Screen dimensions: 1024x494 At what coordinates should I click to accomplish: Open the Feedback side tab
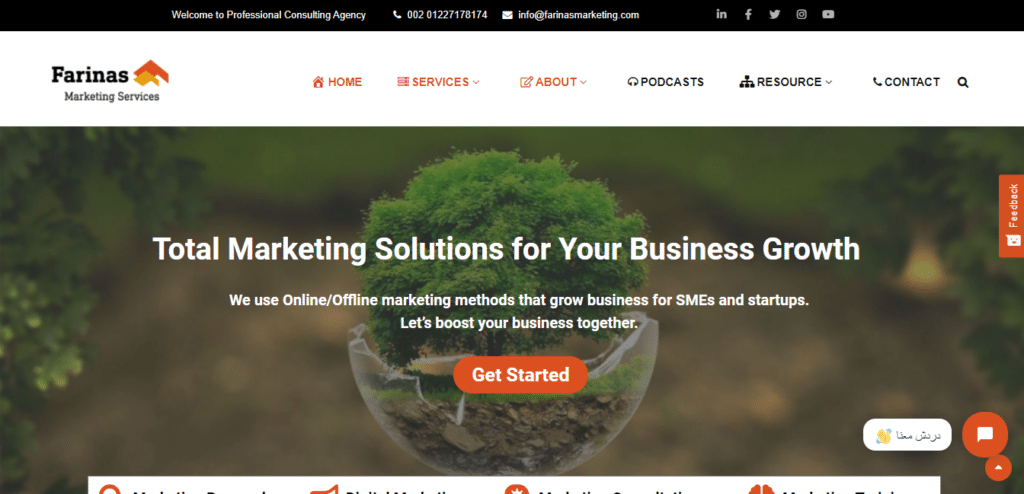click(1012, 216)
